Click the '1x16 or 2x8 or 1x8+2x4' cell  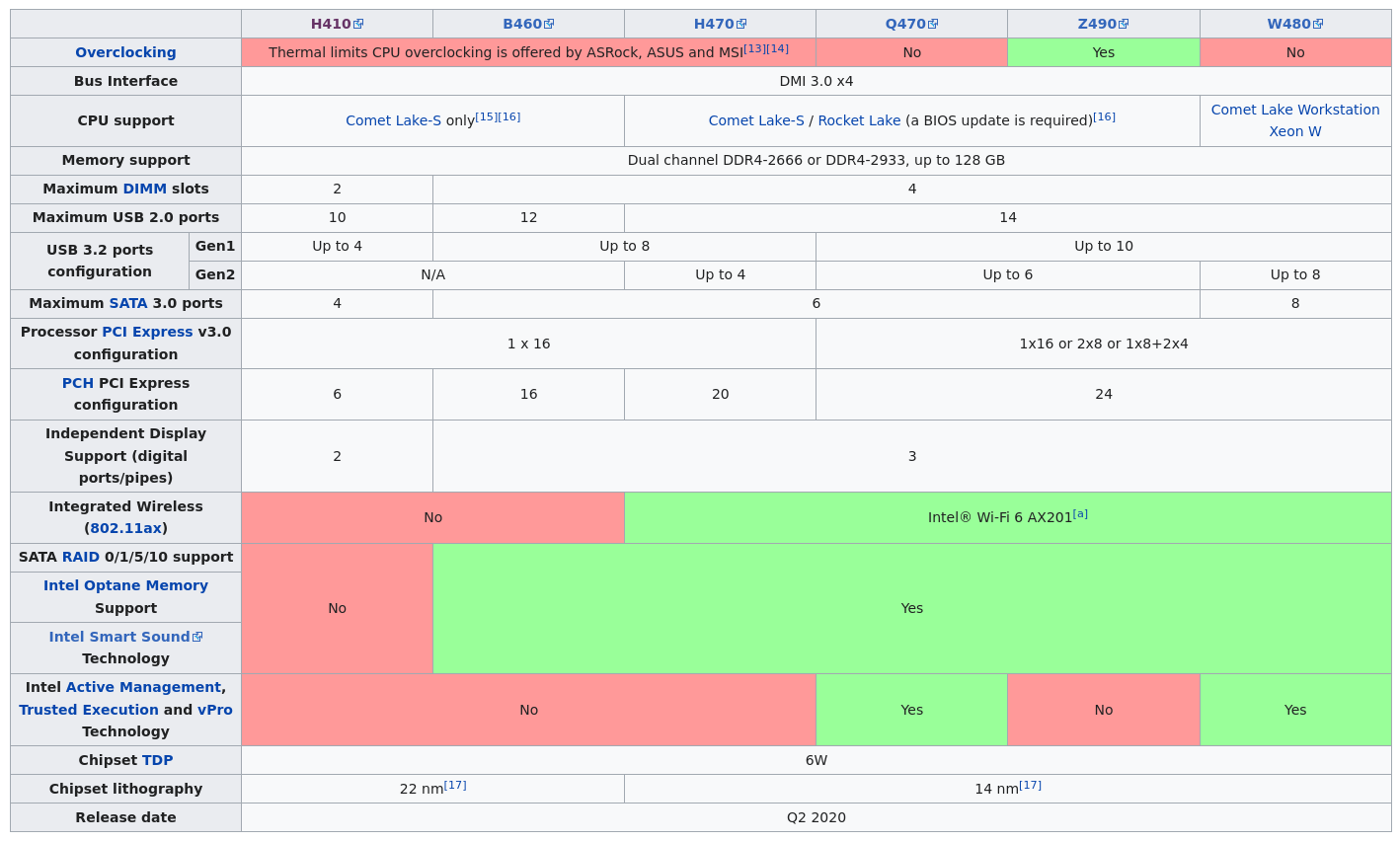pyautogui.click(x=1104, y=344)
